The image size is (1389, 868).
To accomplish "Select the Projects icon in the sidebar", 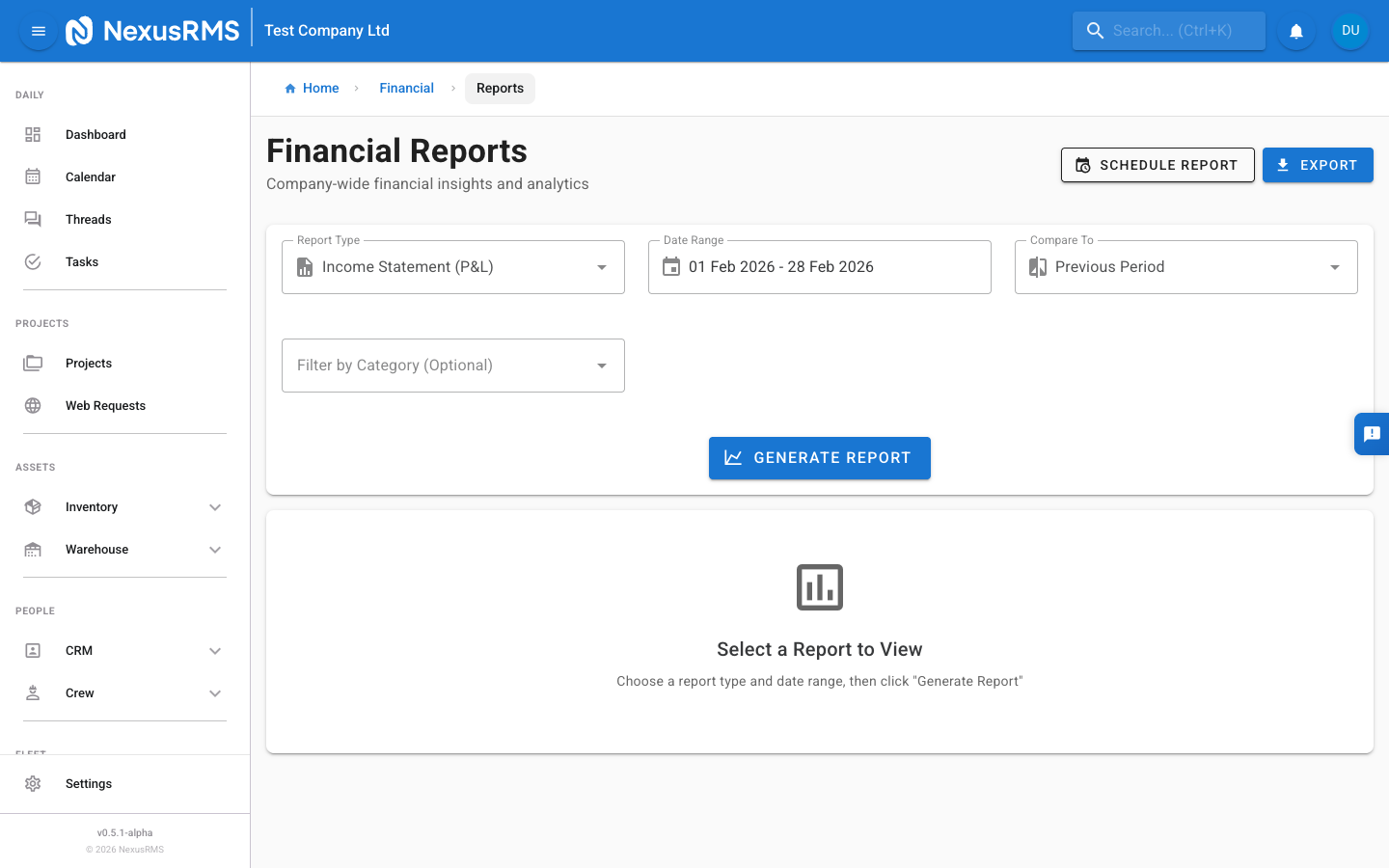I will [33, 363].
